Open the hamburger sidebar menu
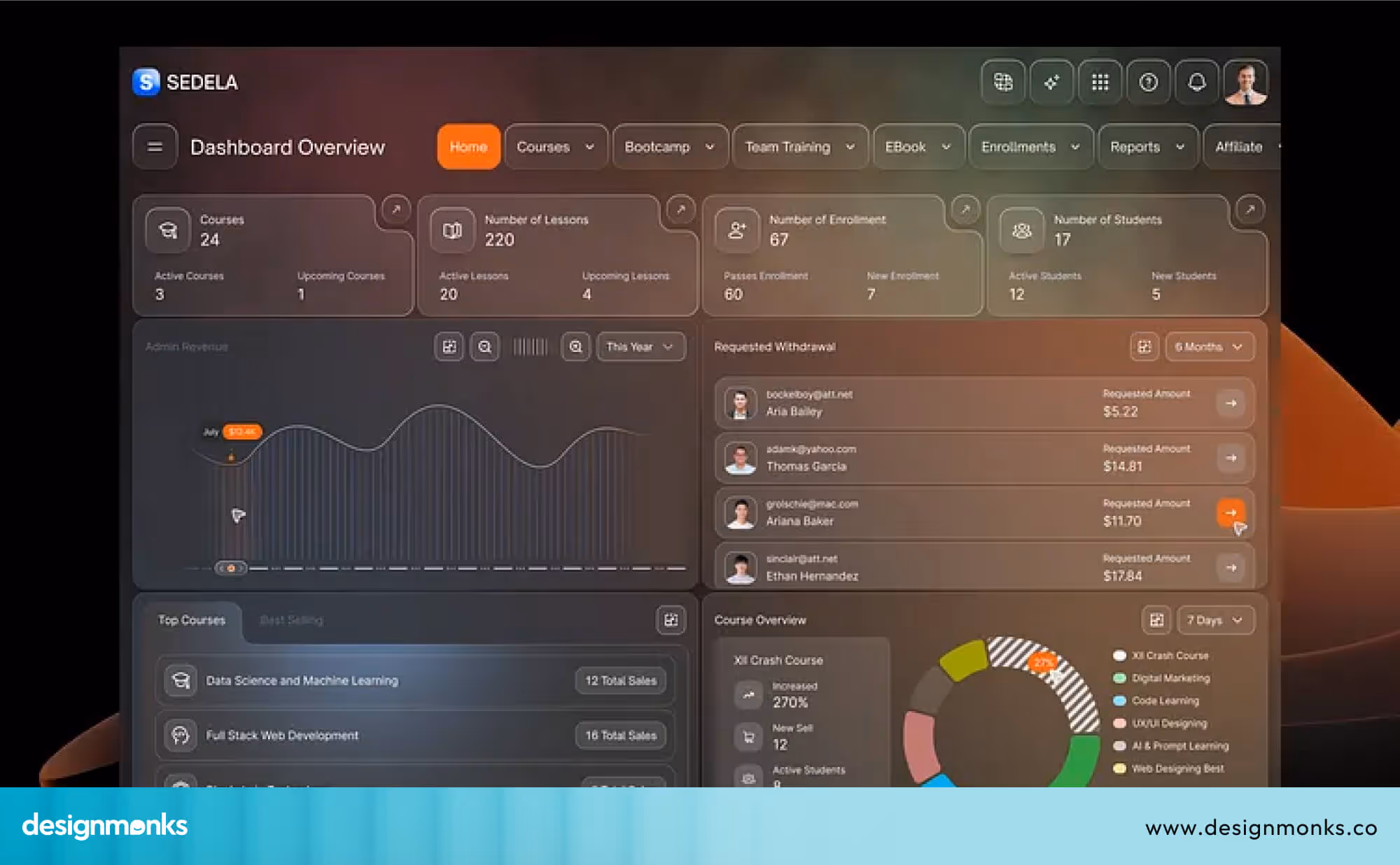 click(155, 147)
